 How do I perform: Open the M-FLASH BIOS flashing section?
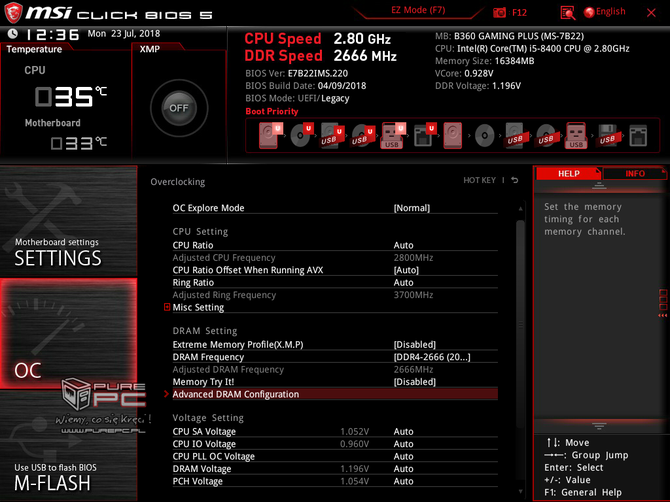tap(68, 446)
